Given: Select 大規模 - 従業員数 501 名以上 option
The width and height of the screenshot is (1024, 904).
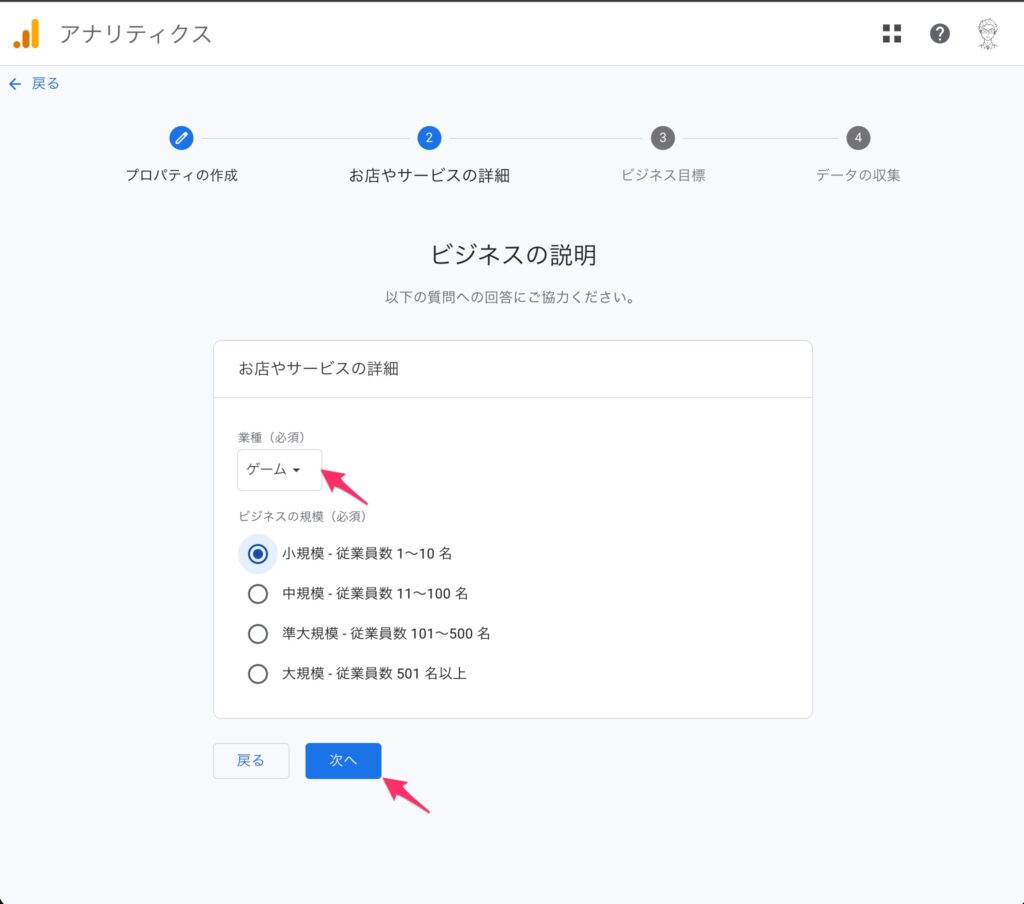Looking at the screenshot, I should [x=258, y=674].
